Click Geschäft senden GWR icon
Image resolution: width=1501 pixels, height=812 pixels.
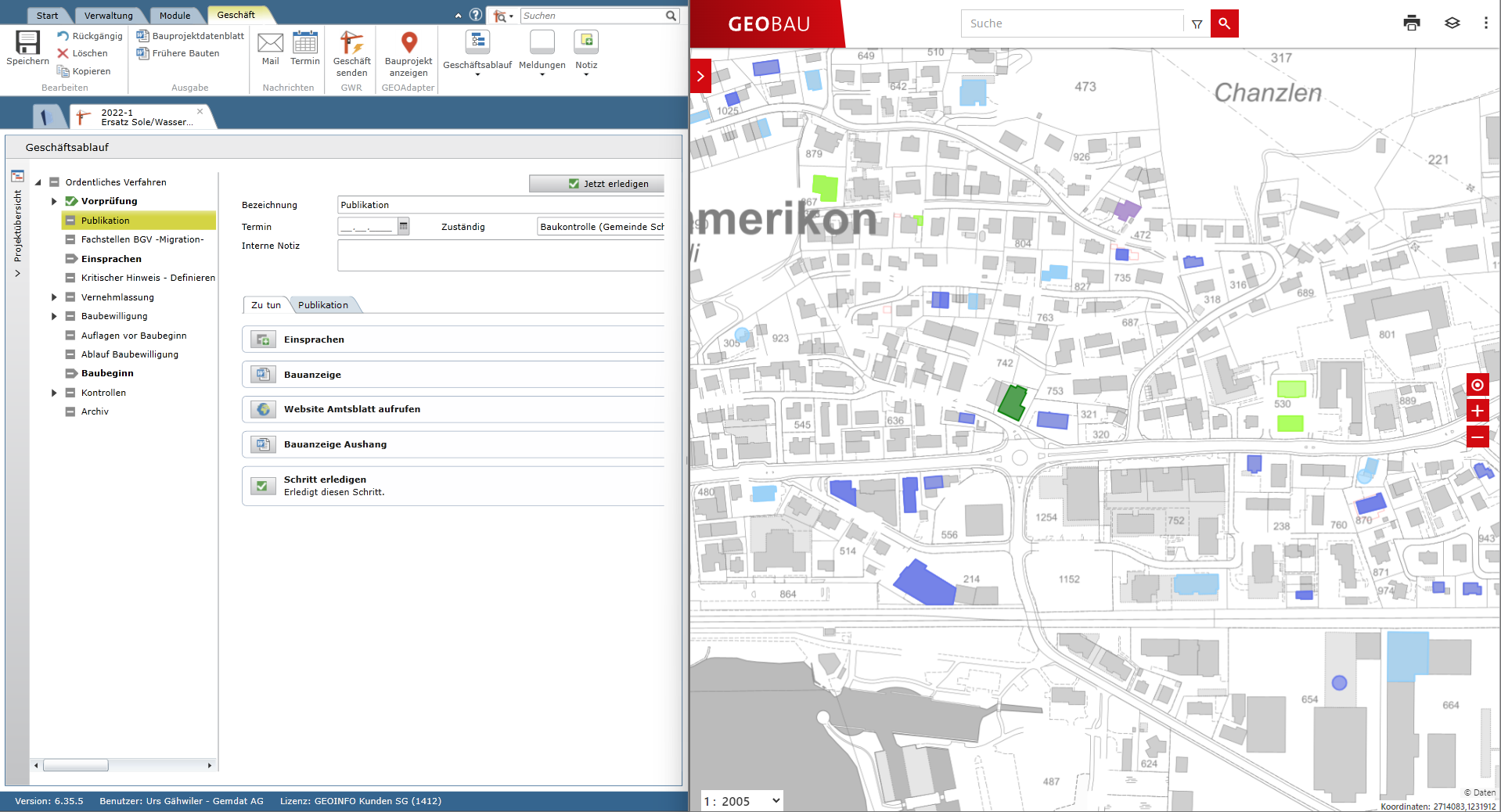(x=351, y=44)
